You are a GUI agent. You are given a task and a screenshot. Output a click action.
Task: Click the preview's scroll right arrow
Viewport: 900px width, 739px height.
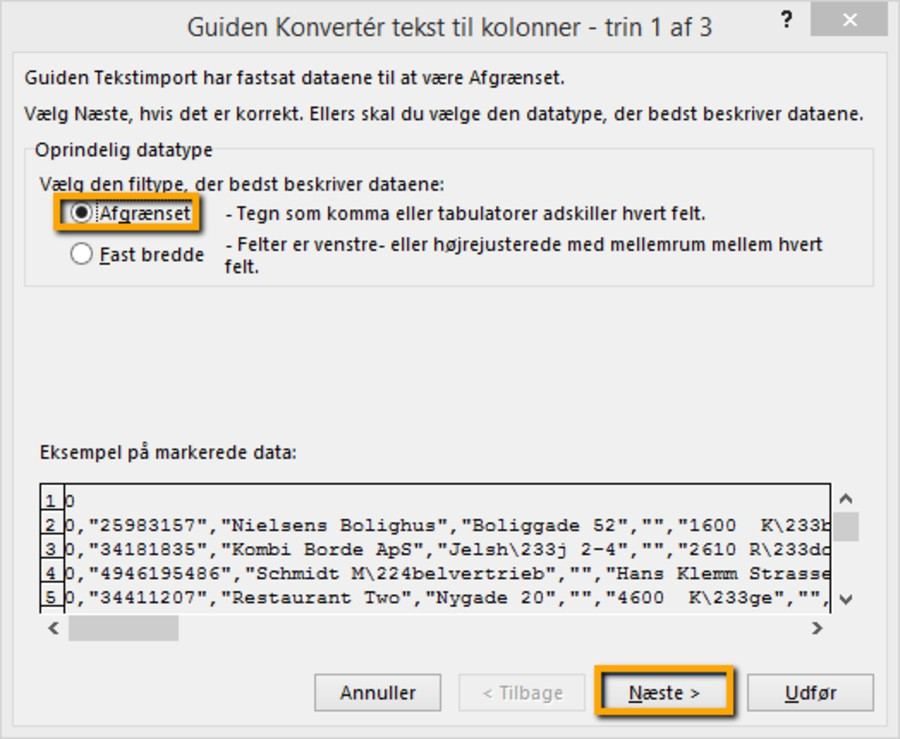point(817,628)
